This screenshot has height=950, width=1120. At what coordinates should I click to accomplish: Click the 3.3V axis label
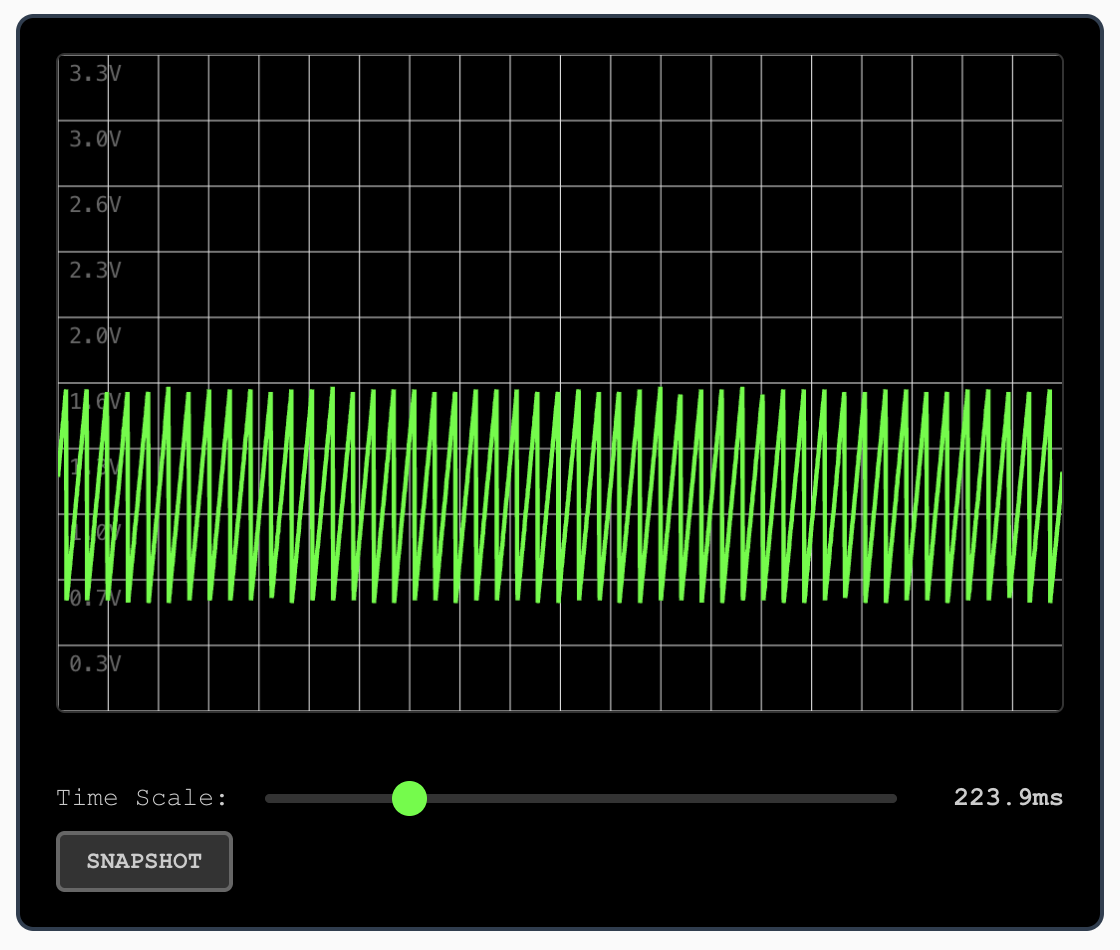95,74
